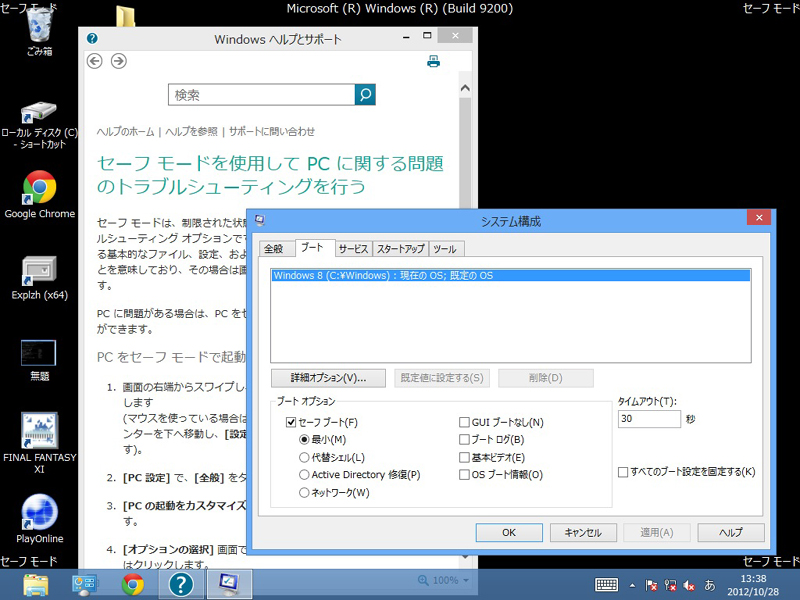Switch to Help and Support taskbar button
This screenshot has height=600, width=800.
(x=181, y=585)
